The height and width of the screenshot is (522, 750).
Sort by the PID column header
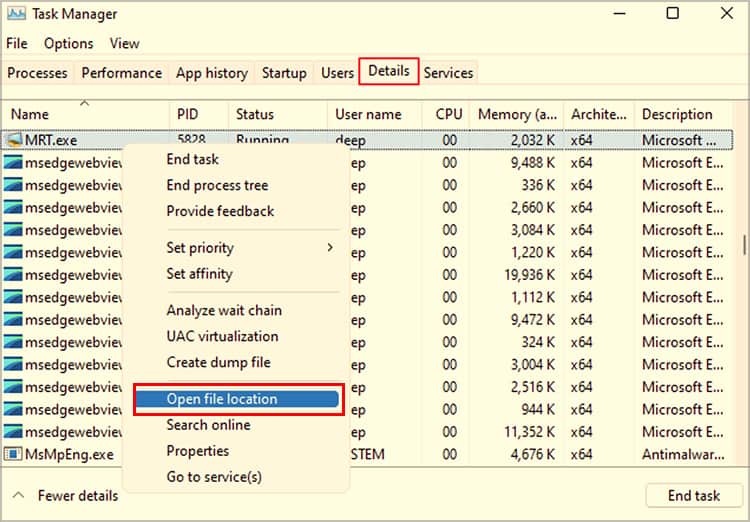click(199, 114)
